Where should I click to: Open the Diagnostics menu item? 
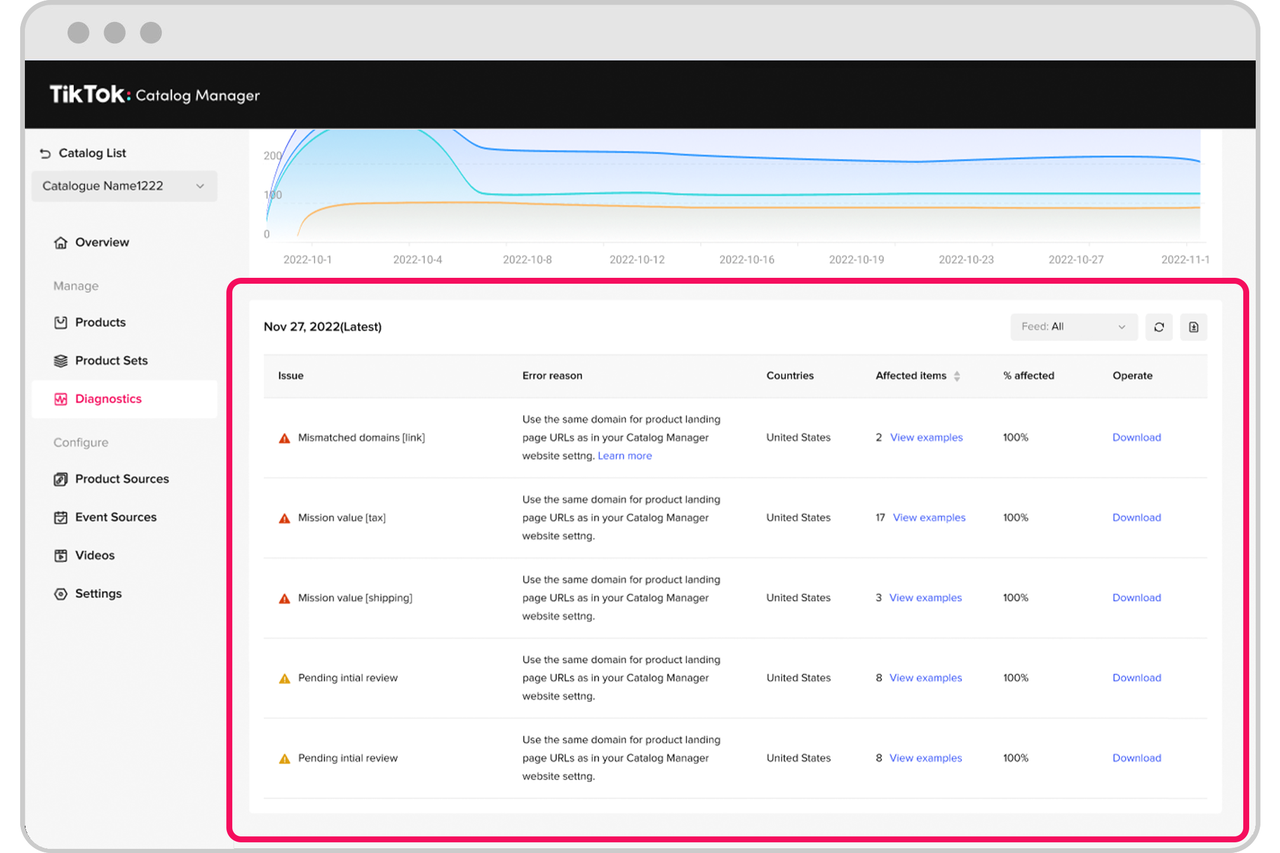click(x=108, y=399)
